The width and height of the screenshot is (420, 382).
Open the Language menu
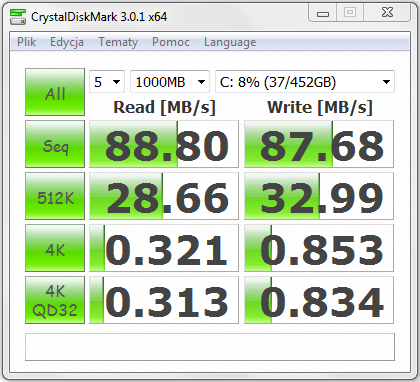coord(230,42)
